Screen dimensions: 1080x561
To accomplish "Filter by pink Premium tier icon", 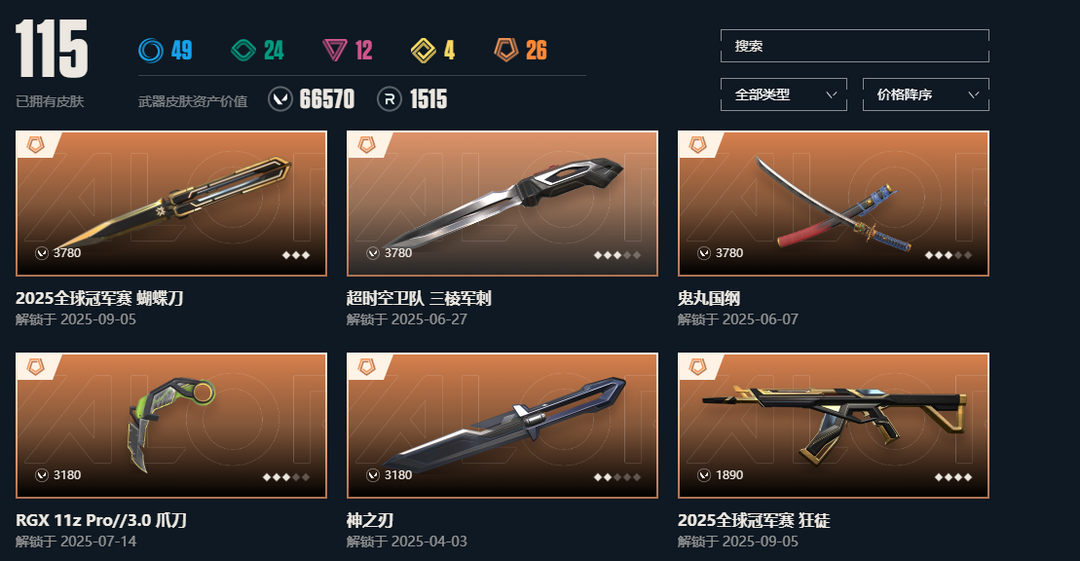I will pos(335,50).
